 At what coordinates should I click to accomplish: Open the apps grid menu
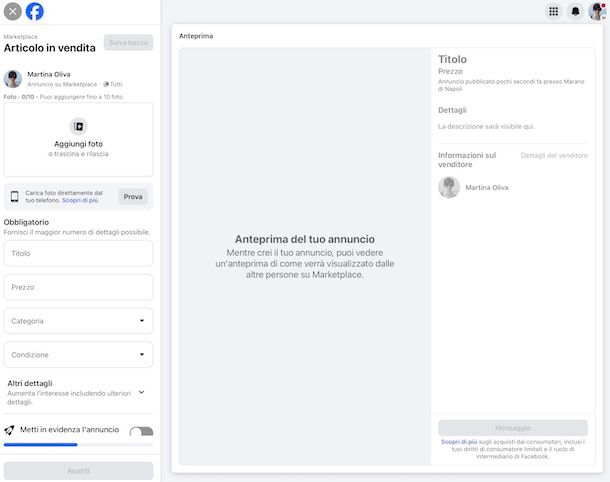(554, 12)
